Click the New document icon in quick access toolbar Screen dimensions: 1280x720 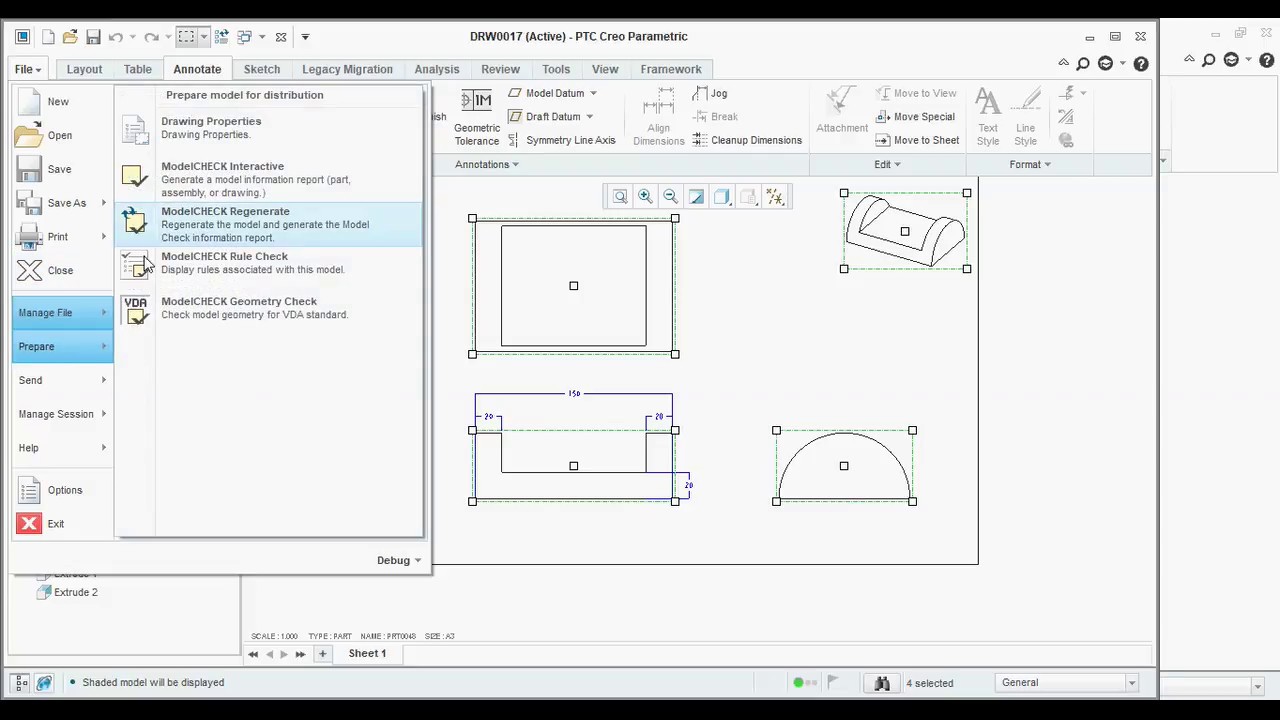46,37
